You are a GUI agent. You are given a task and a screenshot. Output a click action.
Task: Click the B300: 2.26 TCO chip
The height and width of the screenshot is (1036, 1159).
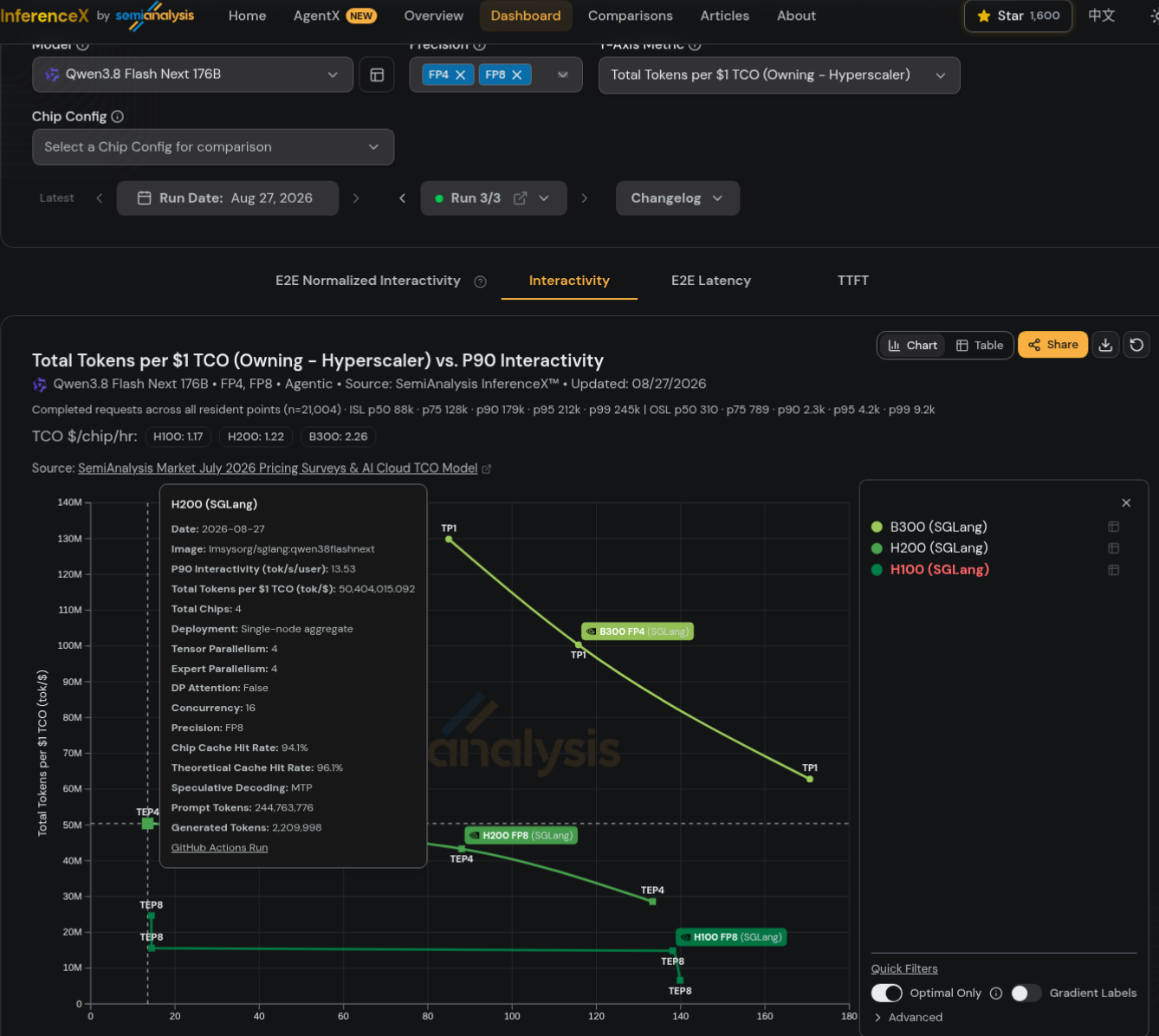pyautogui.click(x=338, y=437)
